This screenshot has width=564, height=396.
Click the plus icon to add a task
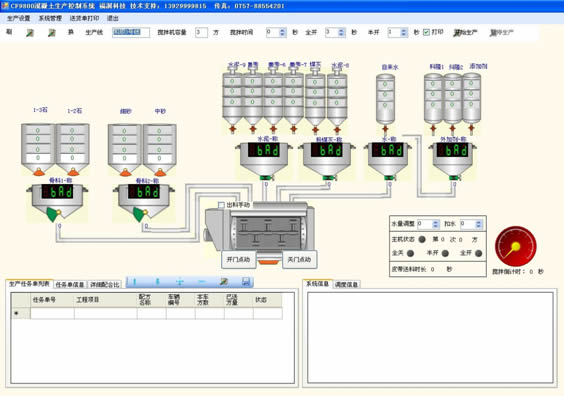coord(179,282)
